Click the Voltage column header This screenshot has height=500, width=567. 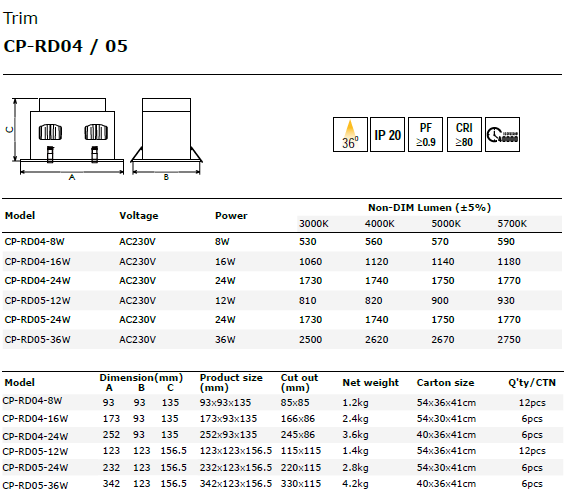139,216
